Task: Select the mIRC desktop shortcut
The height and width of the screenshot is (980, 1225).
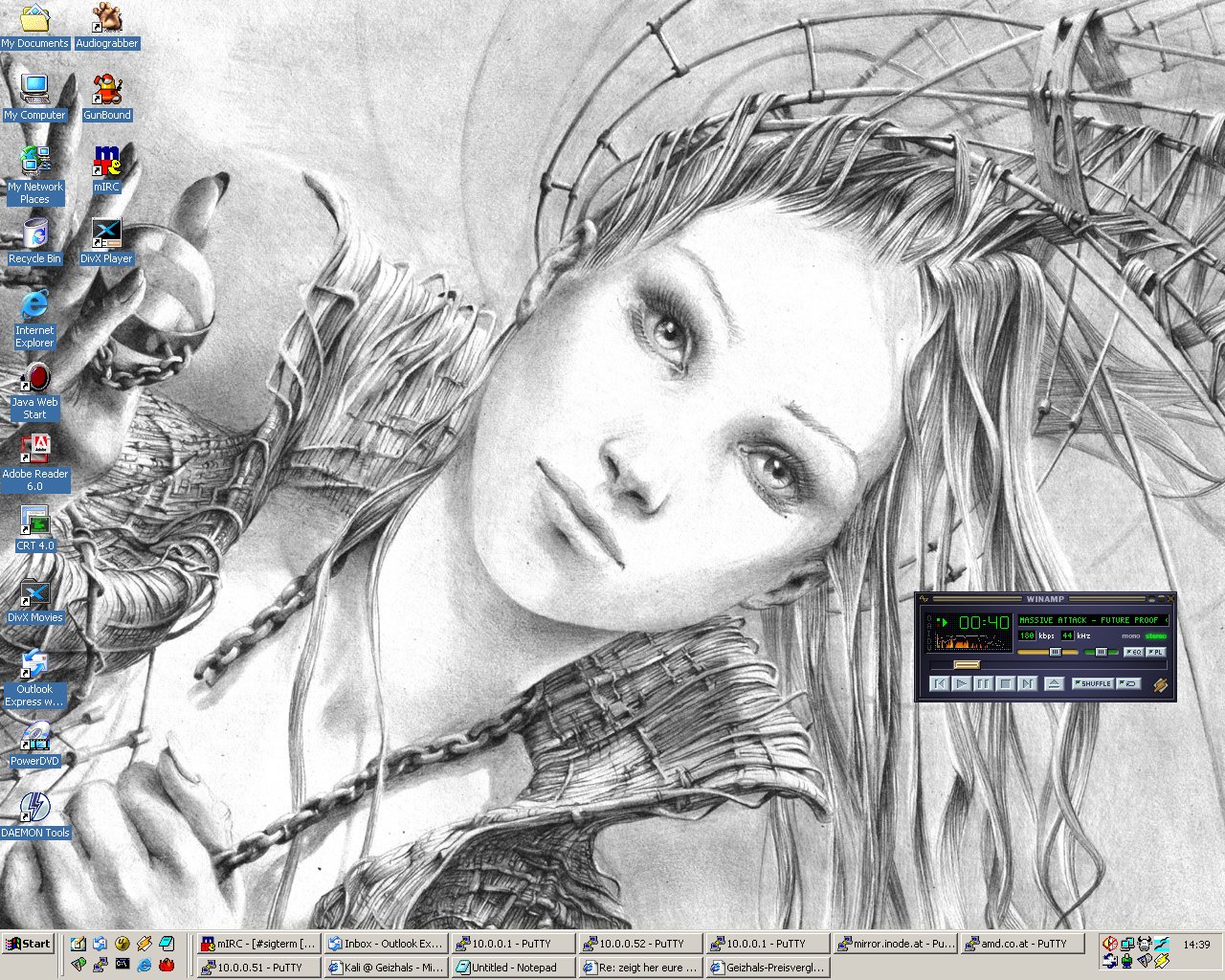Action: click(106, 168)
